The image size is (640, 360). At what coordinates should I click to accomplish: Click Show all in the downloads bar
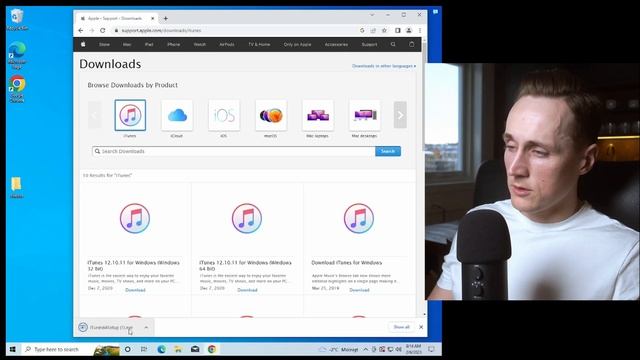(x=401, y=327)
